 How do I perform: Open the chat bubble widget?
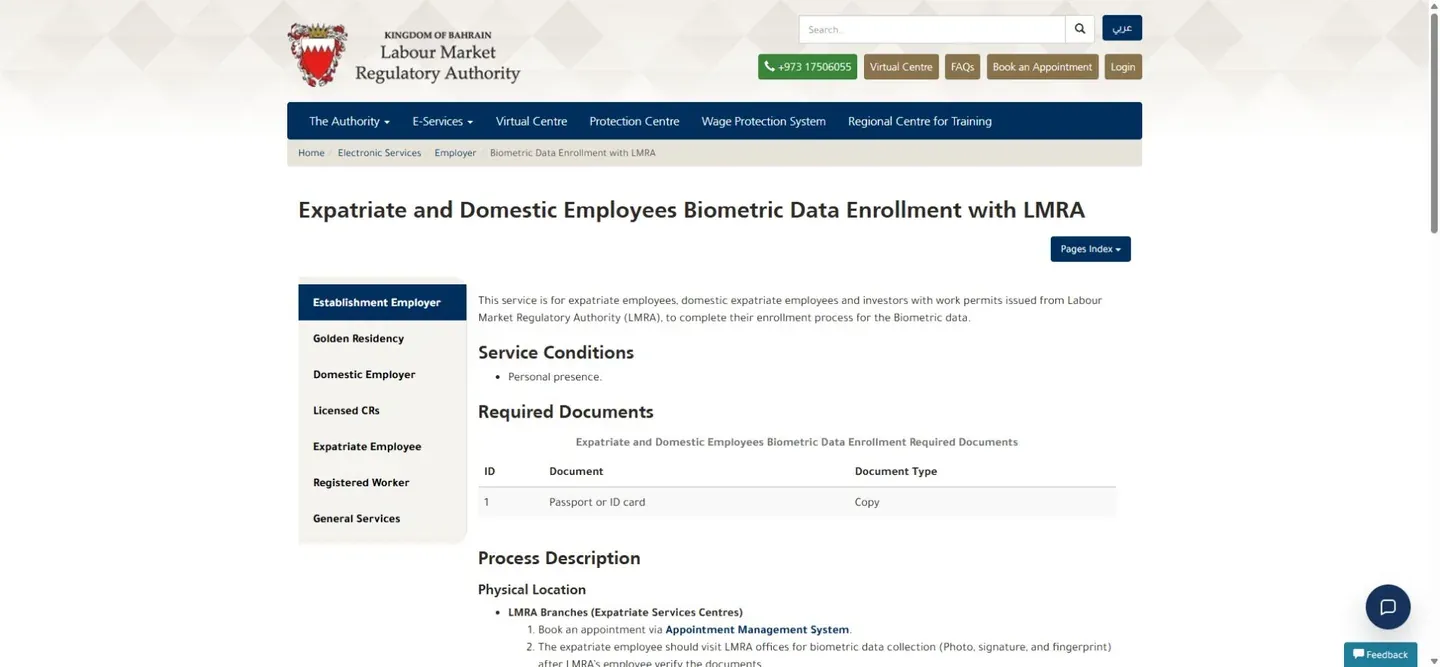pyautogui.click(x=1388, y=607)
